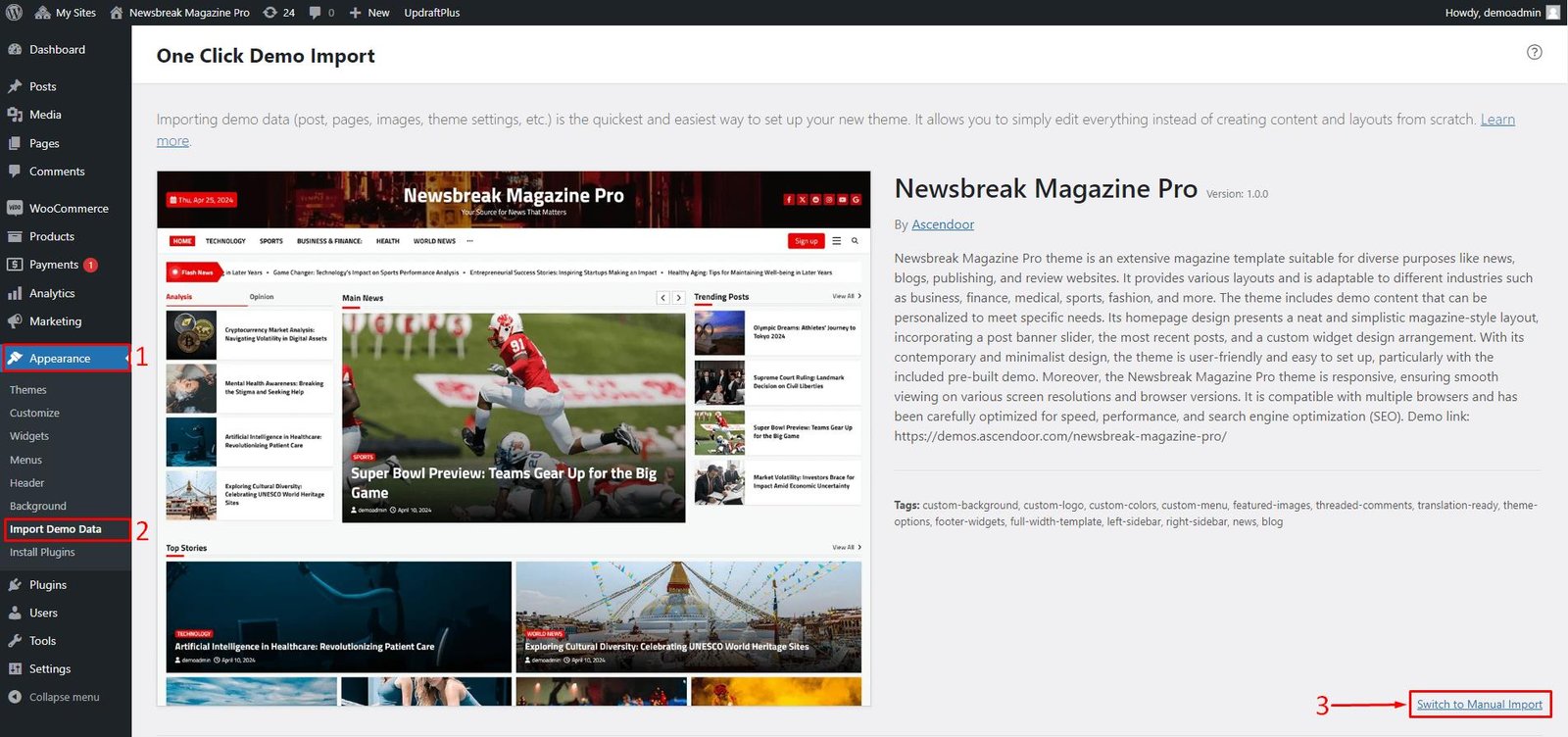
Task: Open the Settings section
Action: pyautogui.click(x=50, y=669)
